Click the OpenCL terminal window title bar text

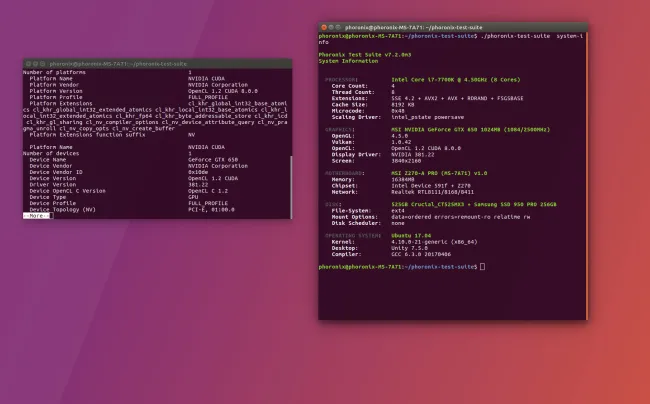[118, 64]
